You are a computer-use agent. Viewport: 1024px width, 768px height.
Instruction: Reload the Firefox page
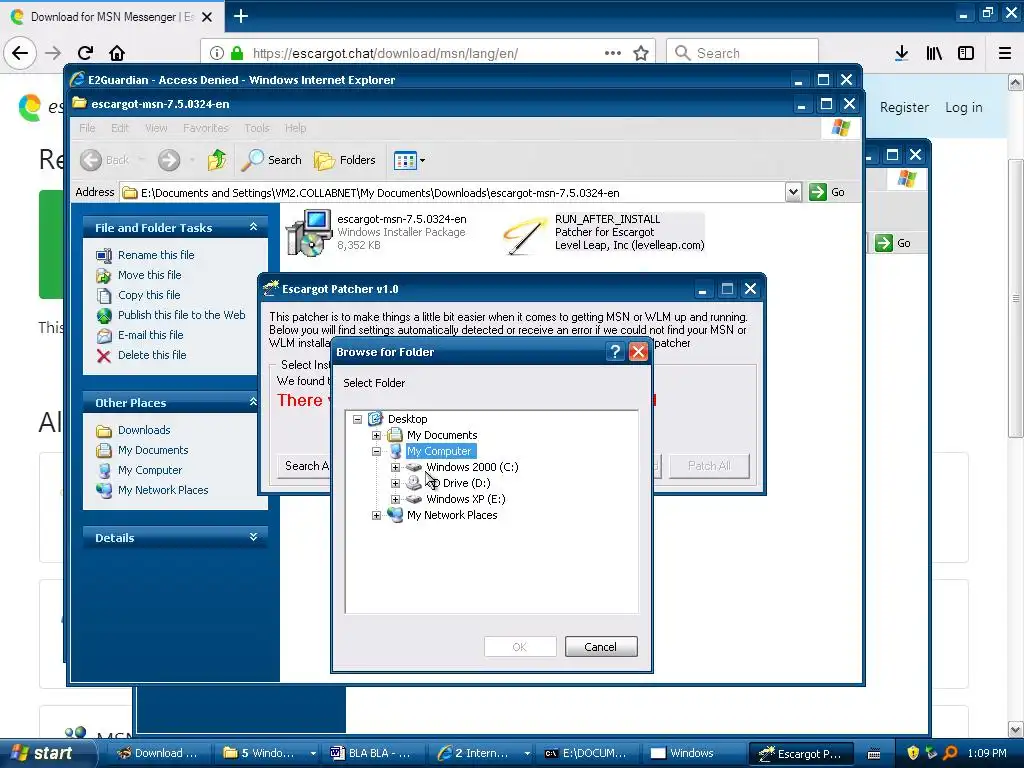86,53
